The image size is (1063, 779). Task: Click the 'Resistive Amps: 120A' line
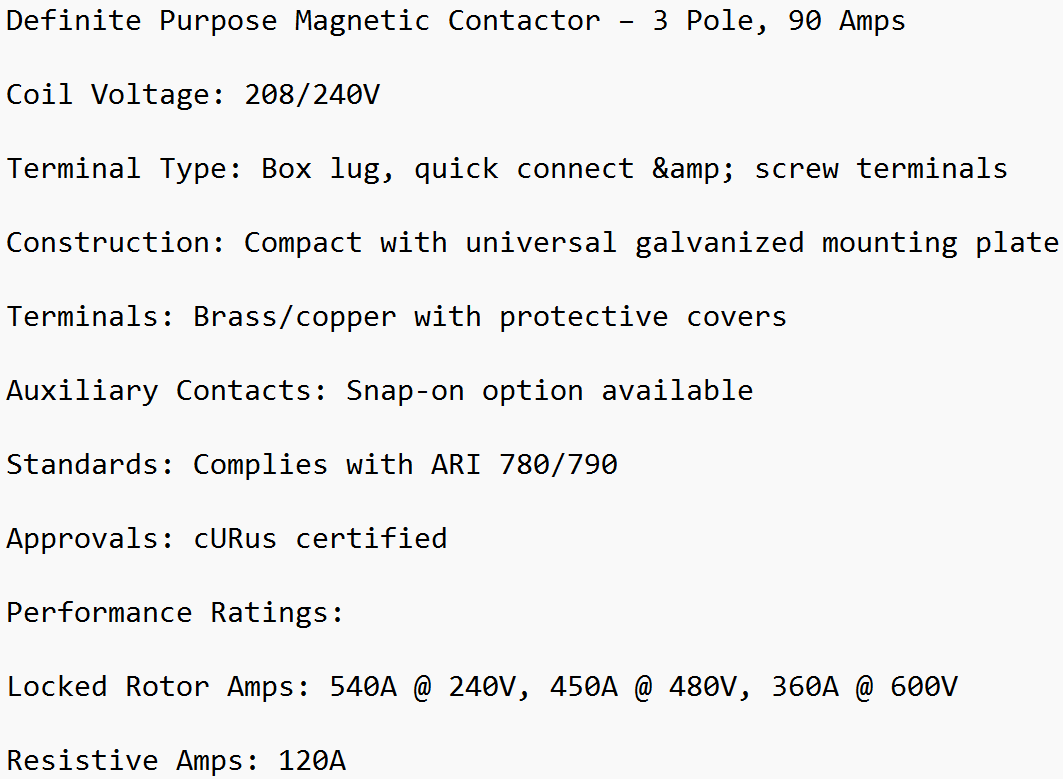[176, 761]
